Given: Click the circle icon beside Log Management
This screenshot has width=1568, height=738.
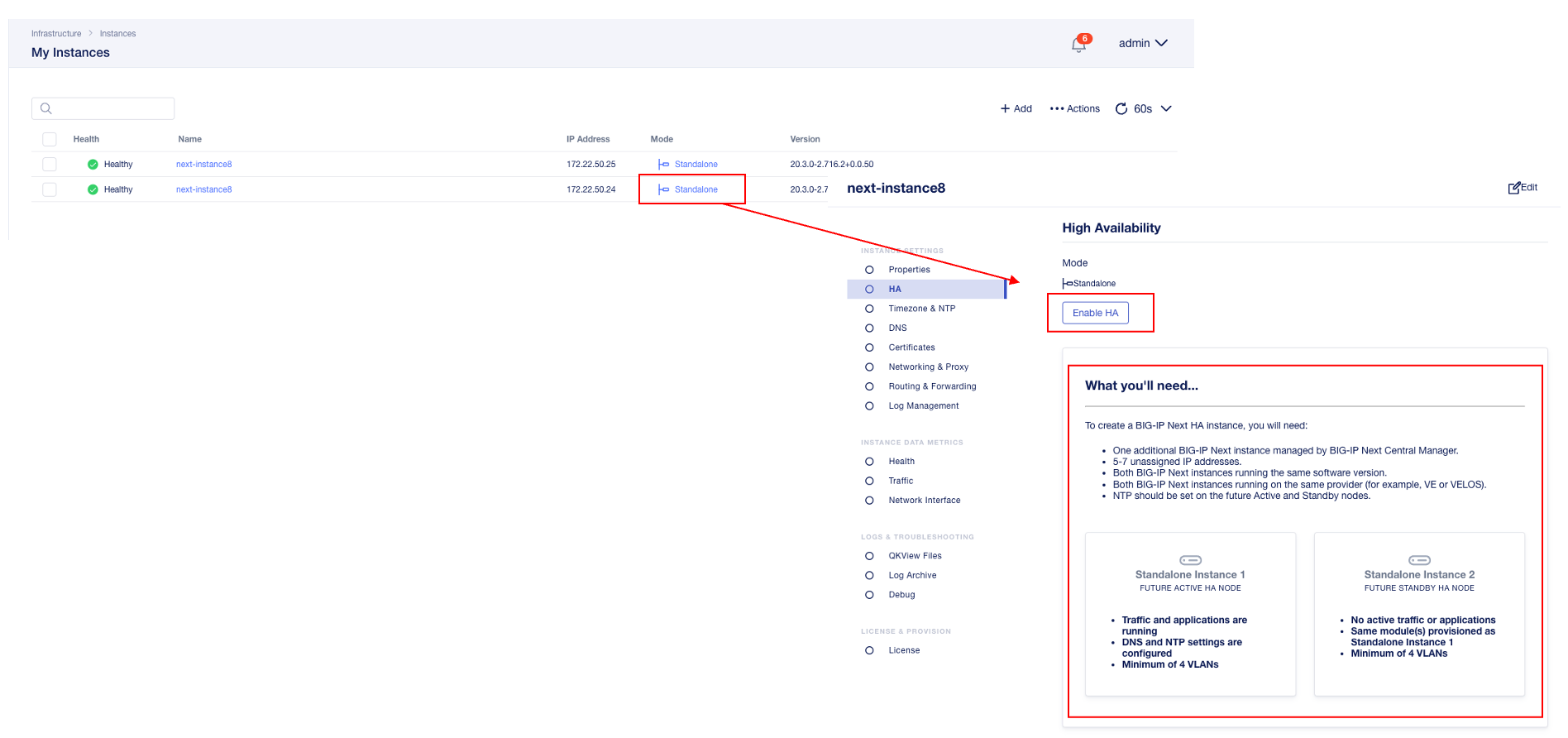Looking at the screenshot, I should (869, 406).
